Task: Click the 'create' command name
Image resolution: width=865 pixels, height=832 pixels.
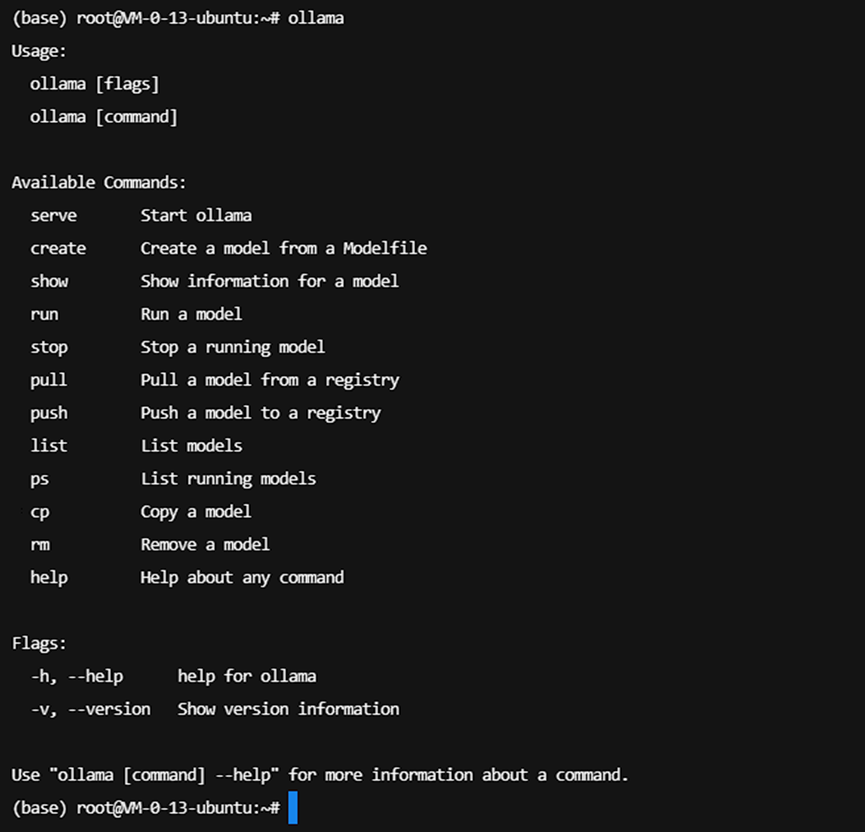Action: click(58, 248)
